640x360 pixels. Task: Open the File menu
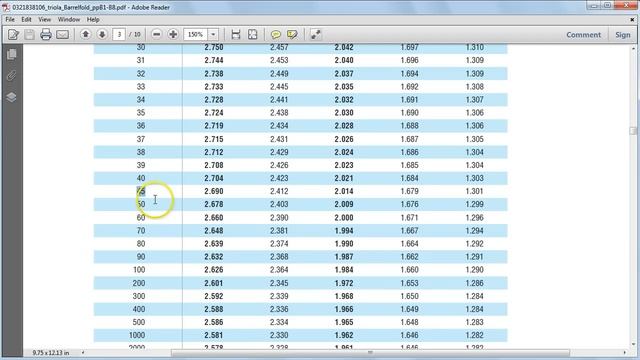coord(10,20)
